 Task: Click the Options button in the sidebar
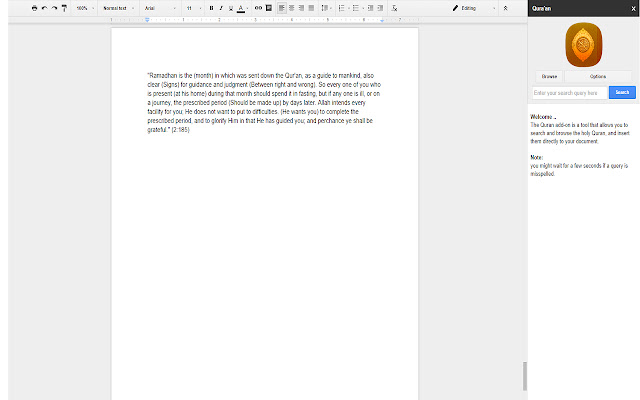(x=598, y=76)
